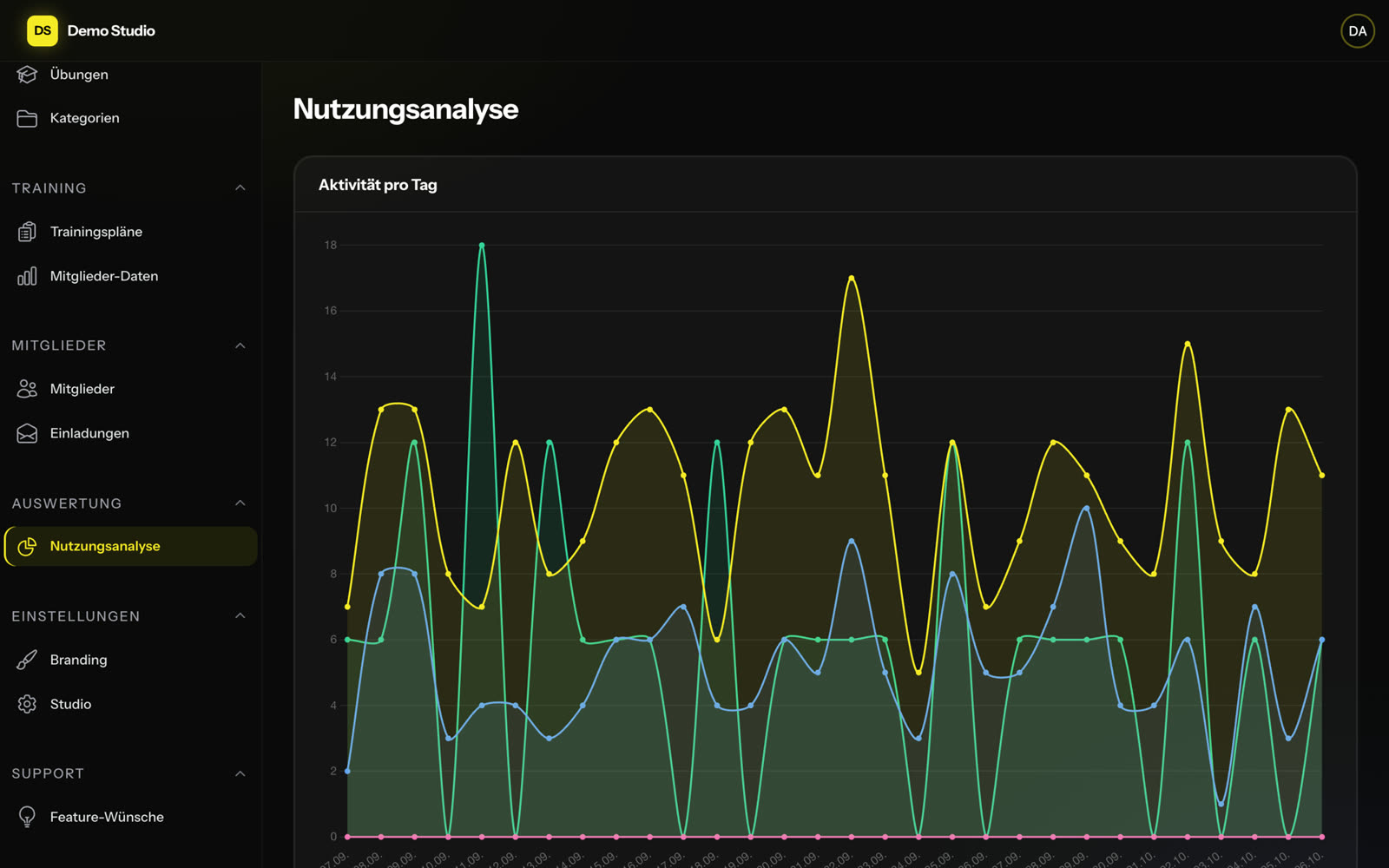Collapse the Einstellungen section
1389x868 pixels.
coord(240,616)
